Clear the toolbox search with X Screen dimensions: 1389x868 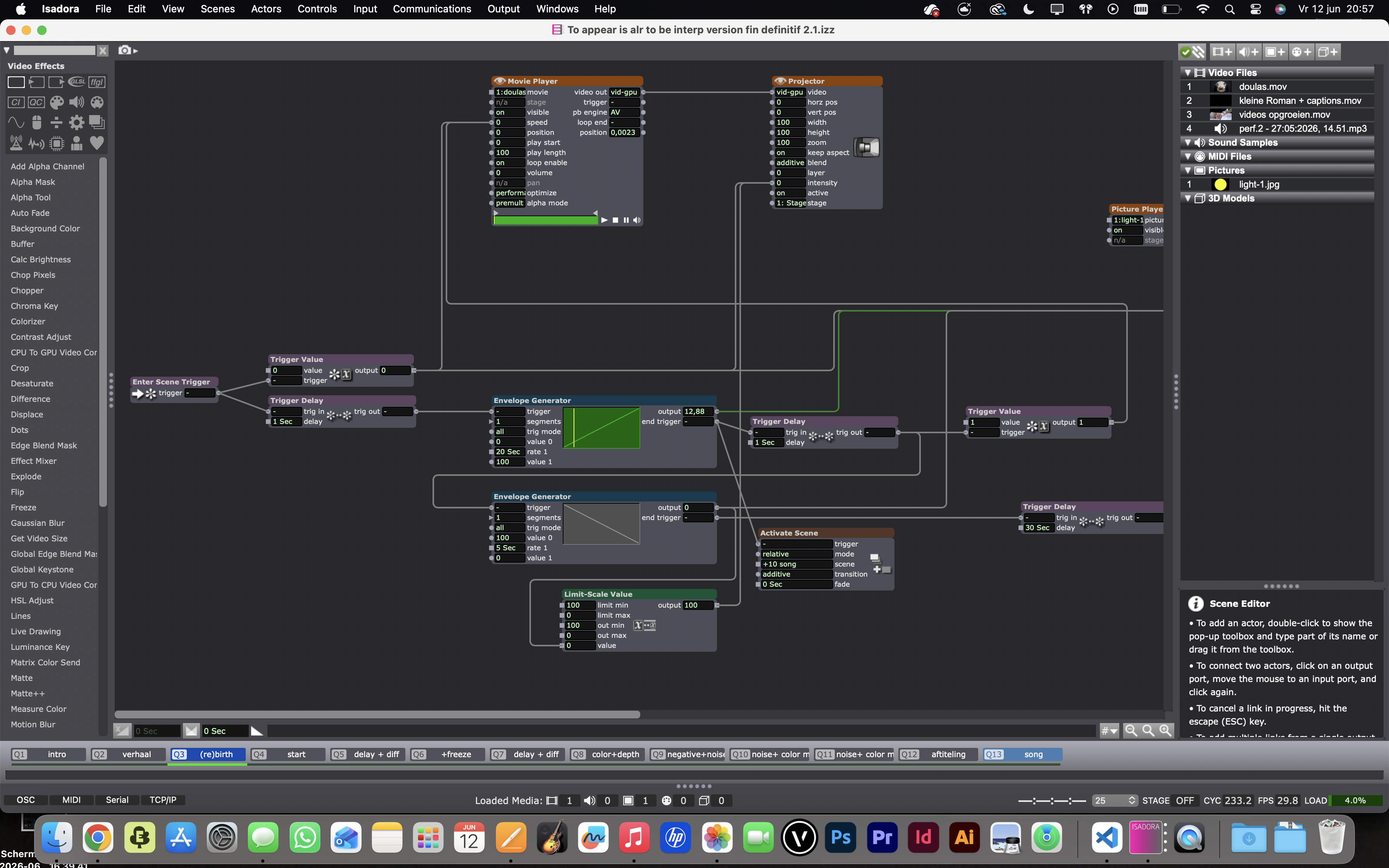coord(103,50)
